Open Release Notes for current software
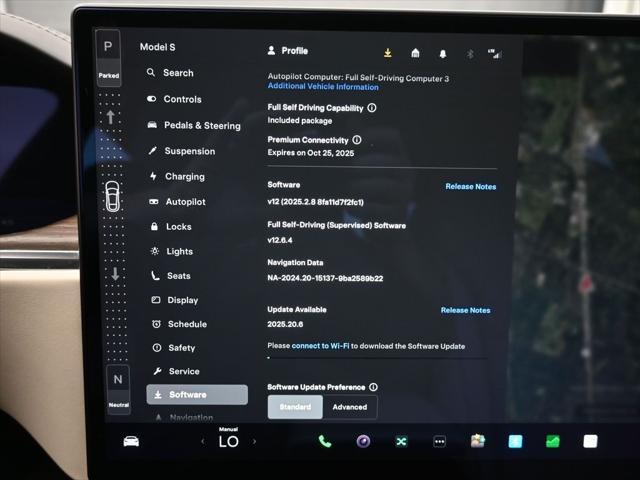This screenshot has height=480, width=640. coord(471,187)
